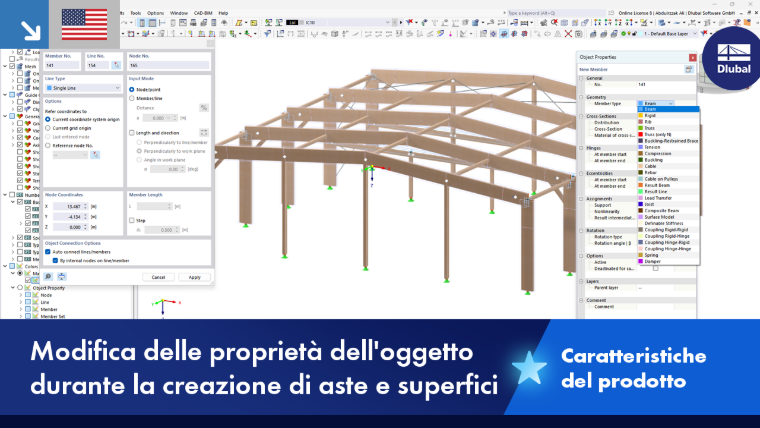Click the license account icon beside Online License
The height and width of the screenshot is (428, 760).
click(x=611, y=13)
